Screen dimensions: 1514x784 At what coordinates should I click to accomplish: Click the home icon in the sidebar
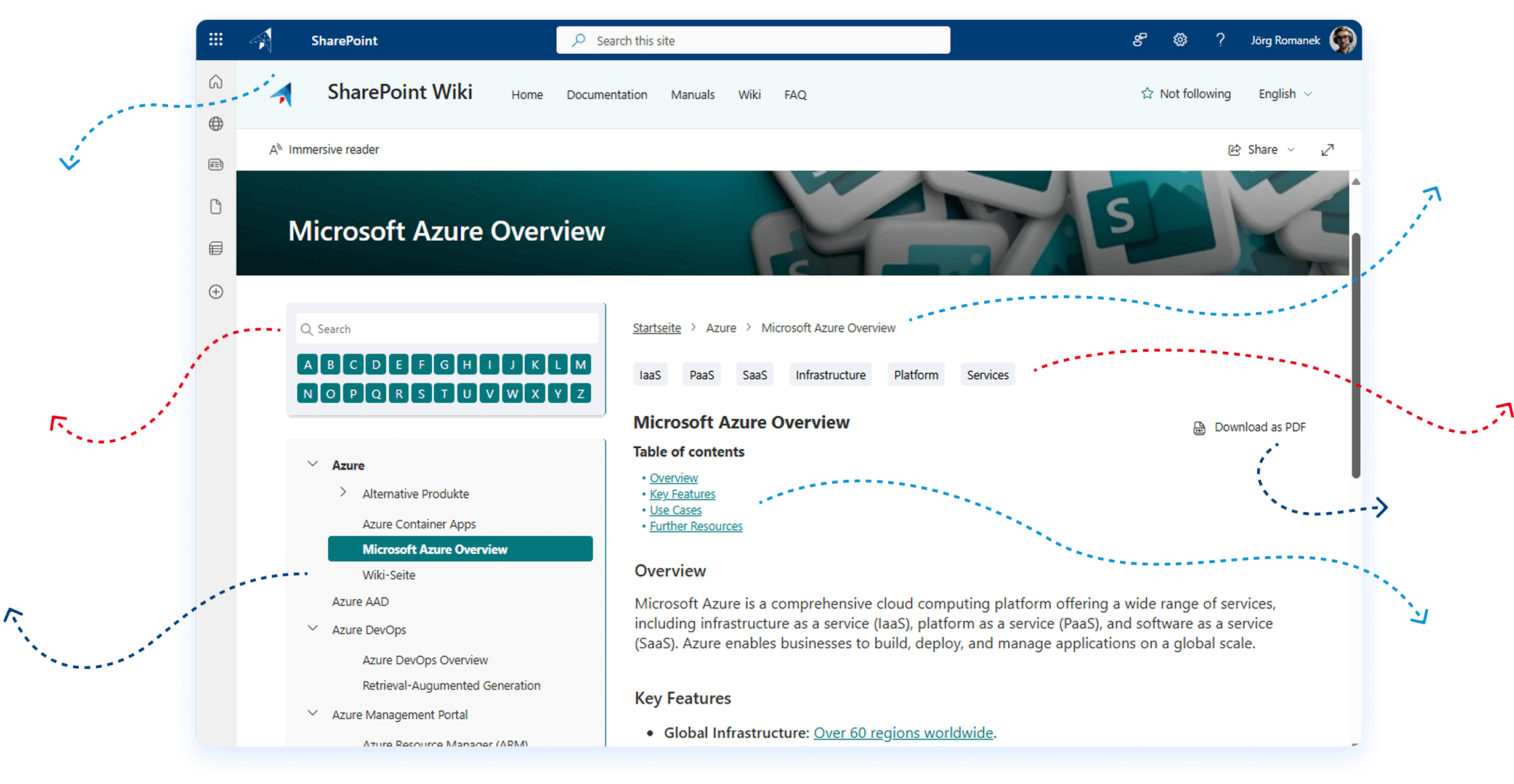tap(216, 82)
